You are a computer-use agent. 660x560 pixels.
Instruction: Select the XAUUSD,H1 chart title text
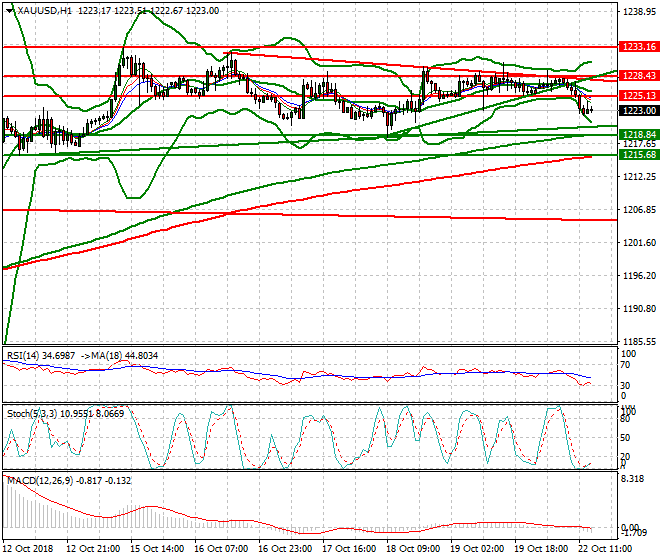[45, 11]
